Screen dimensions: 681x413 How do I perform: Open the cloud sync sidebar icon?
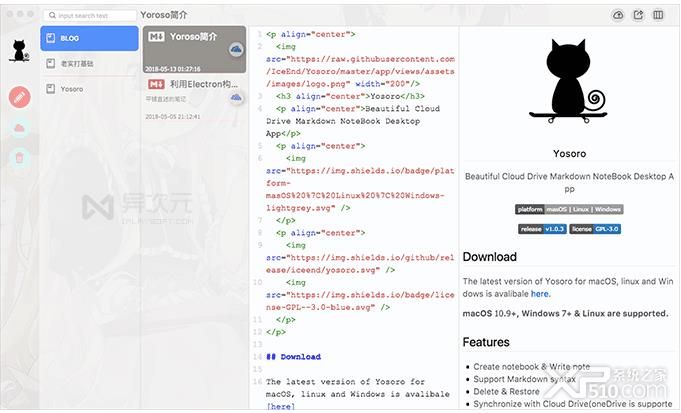20,128
